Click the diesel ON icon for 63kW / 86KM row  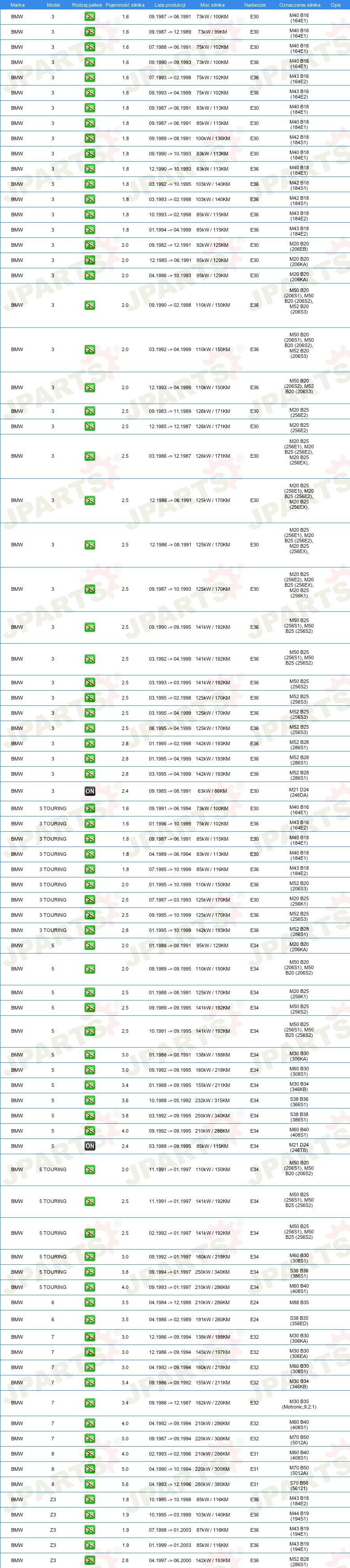click(90, 791)
